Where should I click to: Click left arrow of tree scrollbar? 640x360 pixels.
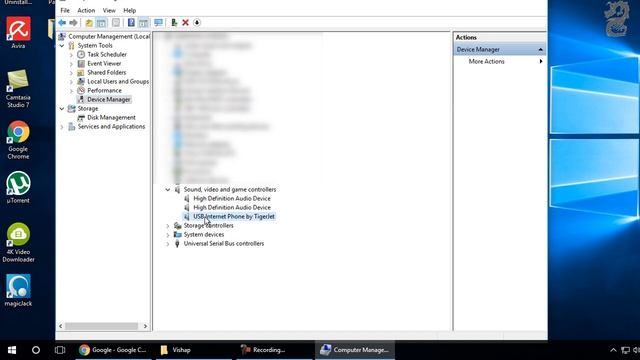point(61,326)
